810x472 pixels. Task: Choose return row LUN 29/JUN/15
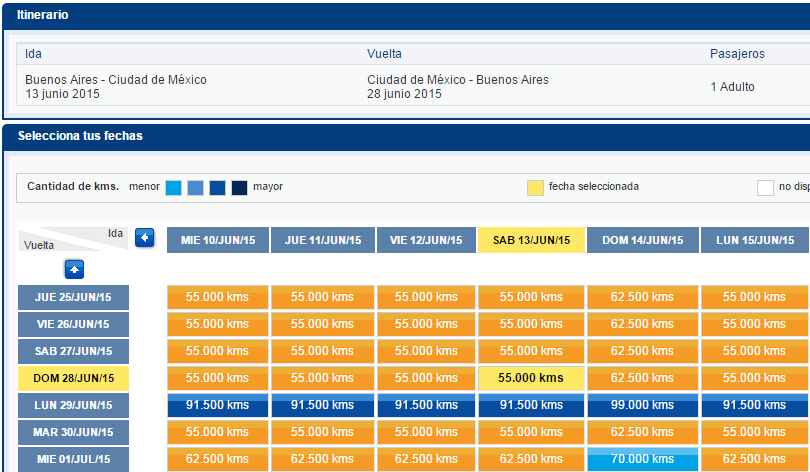(x=73, y=405)
